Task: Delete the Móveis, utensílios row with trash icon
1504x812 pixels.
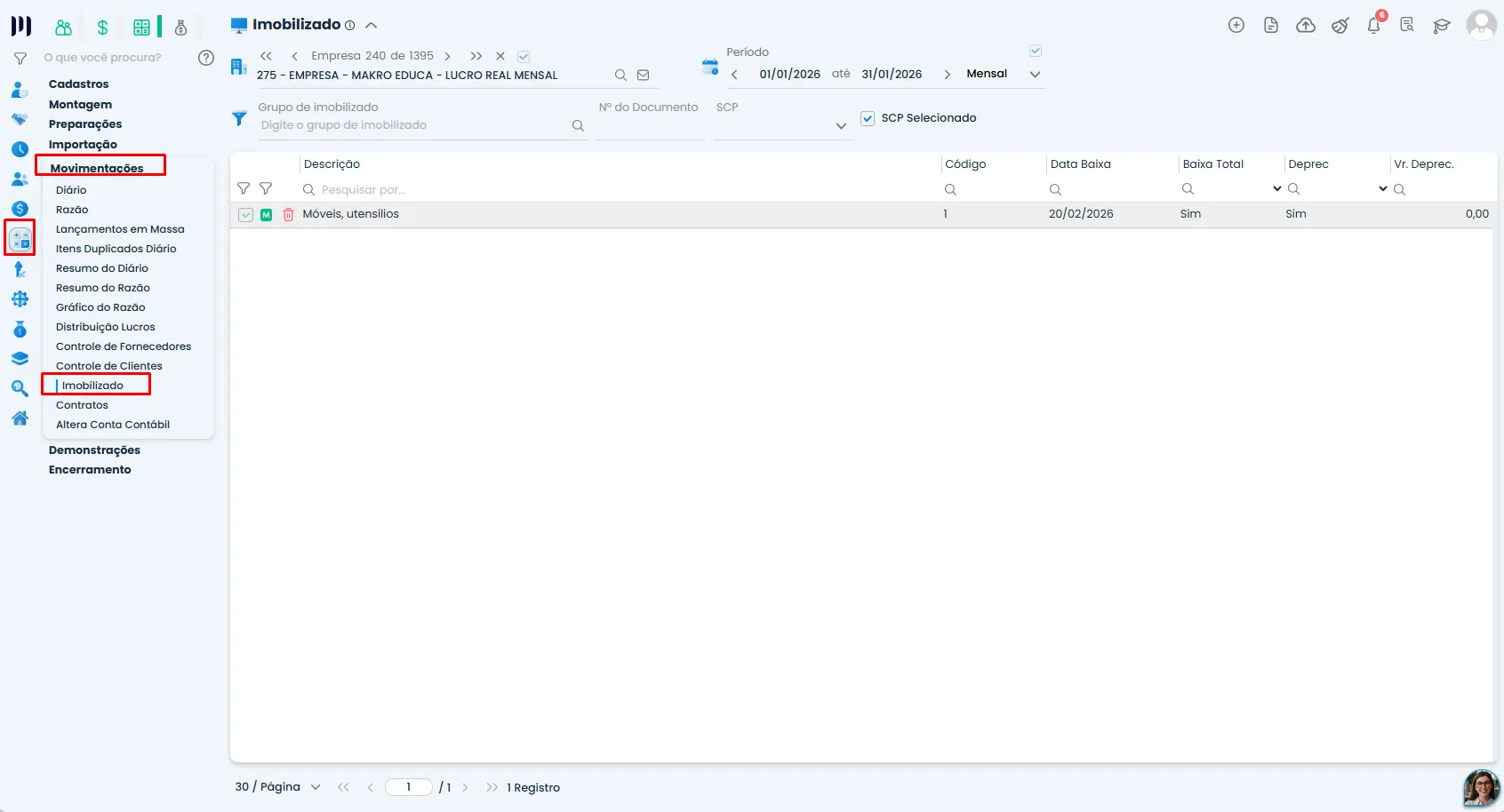Action: 288,214
